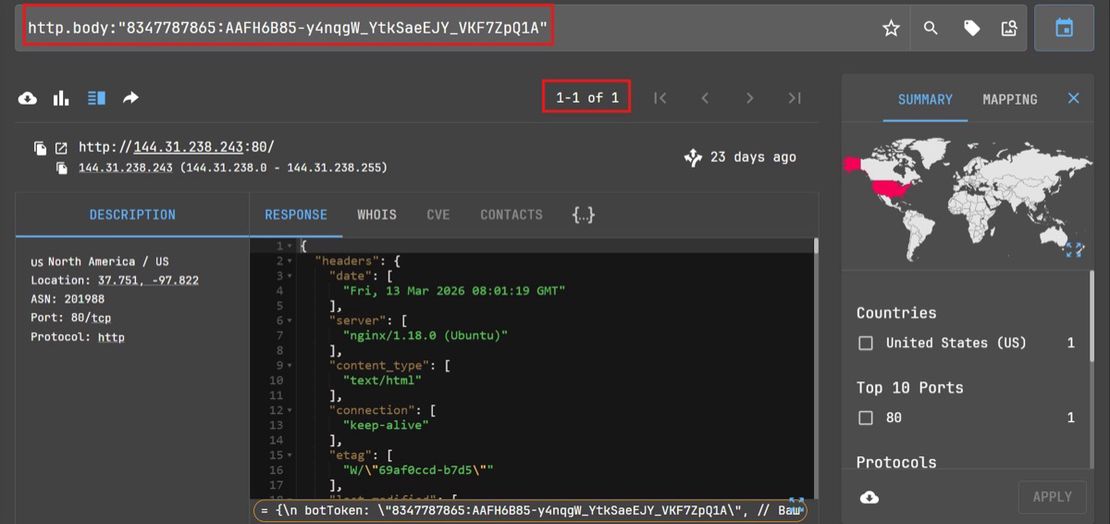1110x524 pixels.
Task: Click the tag icon in search bar
Action: click(x=971, y=29)
